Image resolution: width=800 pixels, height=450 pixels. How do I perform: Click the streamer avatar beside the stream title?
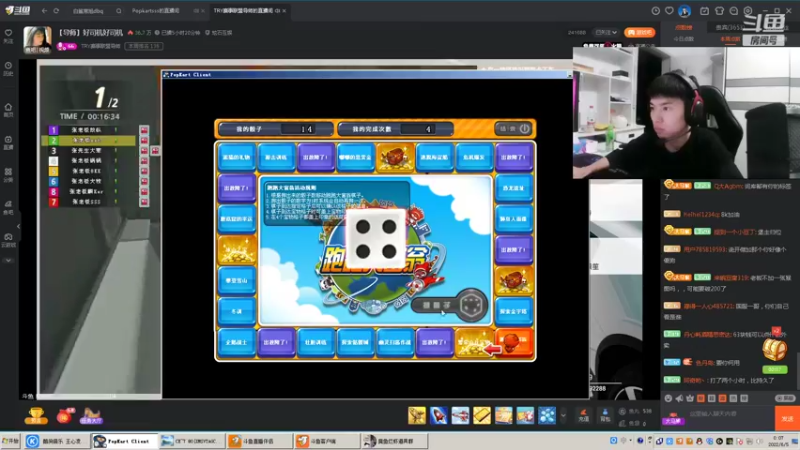click(x=37, y=39)
